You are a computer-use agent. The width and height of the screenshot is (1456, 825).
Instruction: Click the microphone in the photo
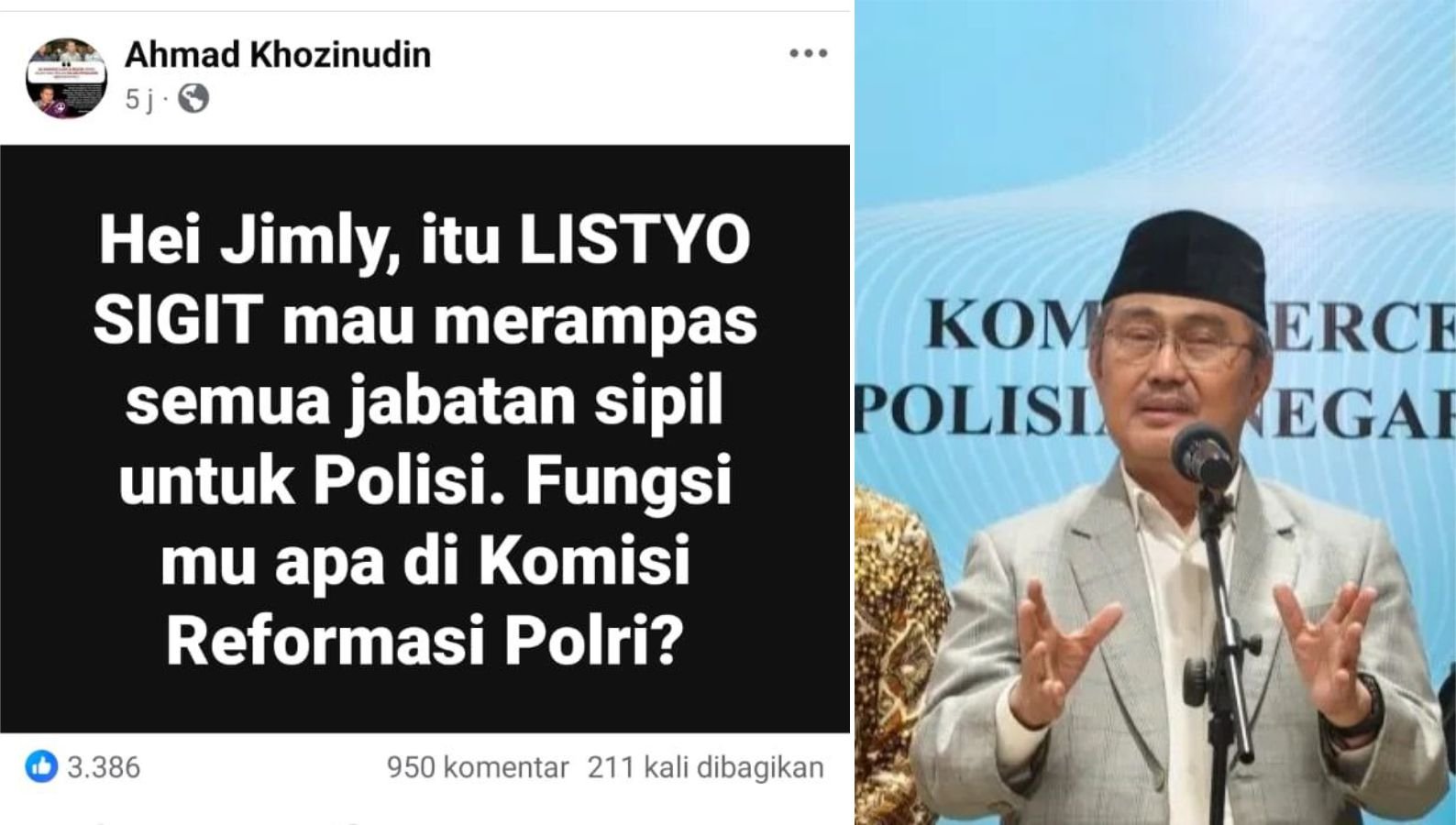point(1204,453)
